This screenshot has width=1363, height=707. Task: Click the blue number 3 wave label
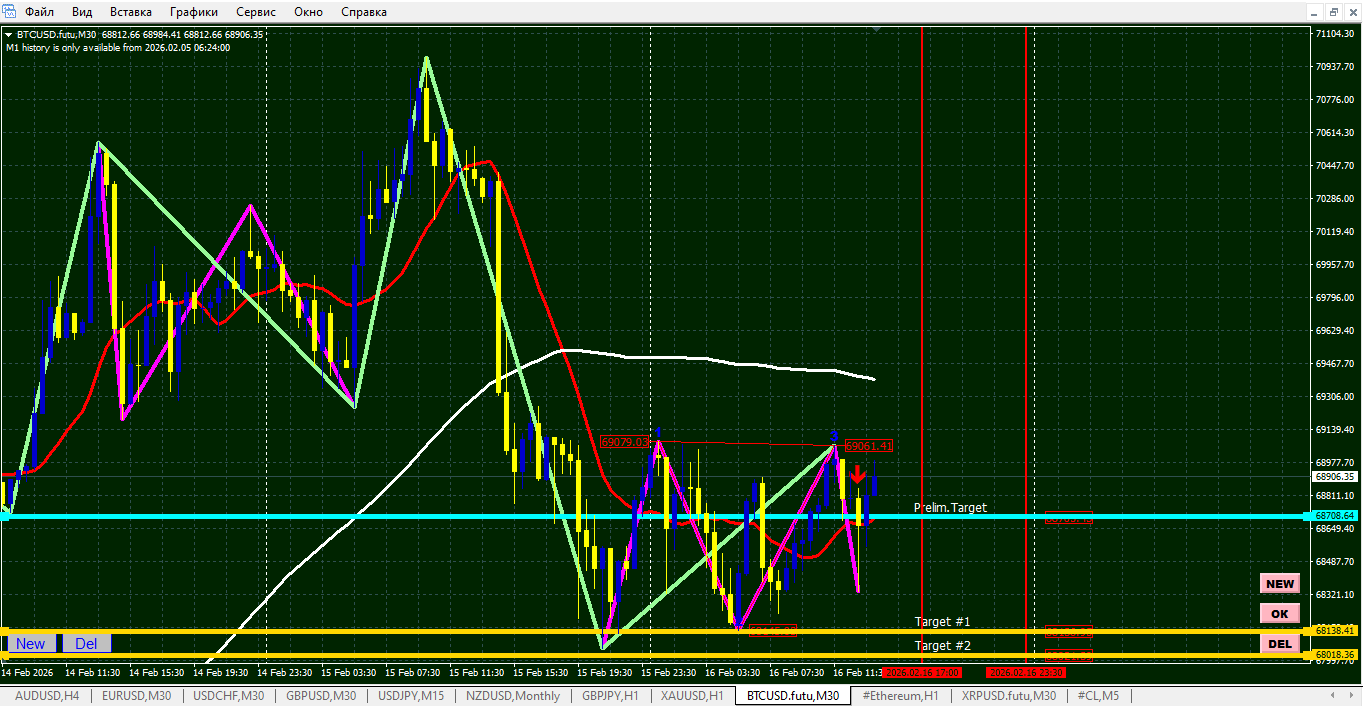pyautogui.click(x=834, y=436)
